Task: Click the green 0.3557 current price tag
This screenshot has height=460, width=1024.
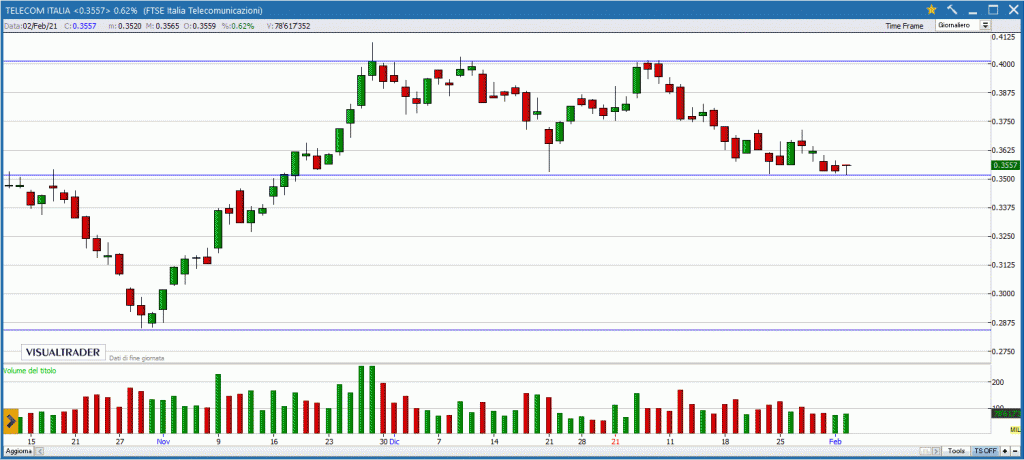Action: (x=1006, y=165)
